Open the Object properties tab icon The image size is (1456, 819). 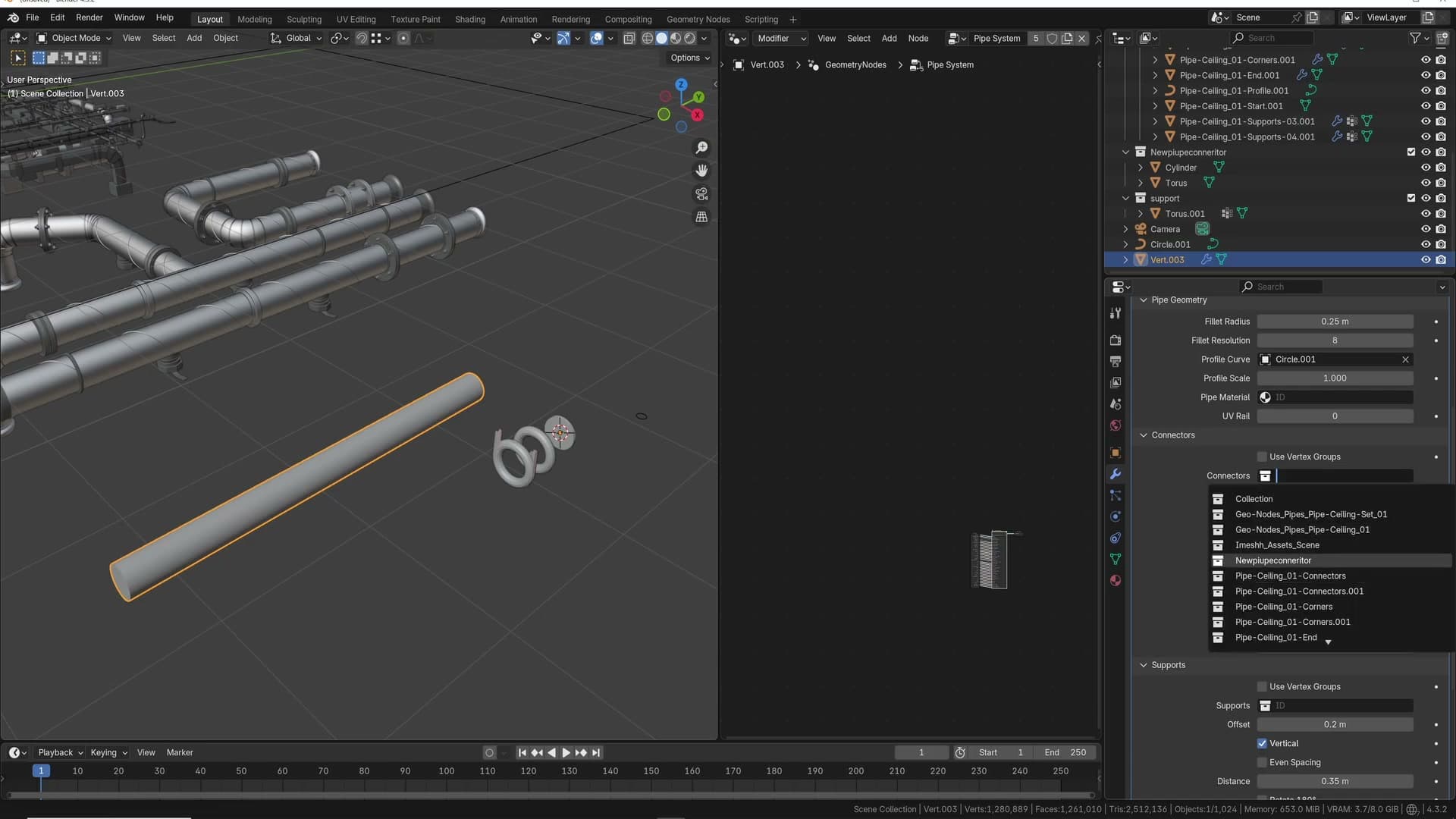[1116, 453]
